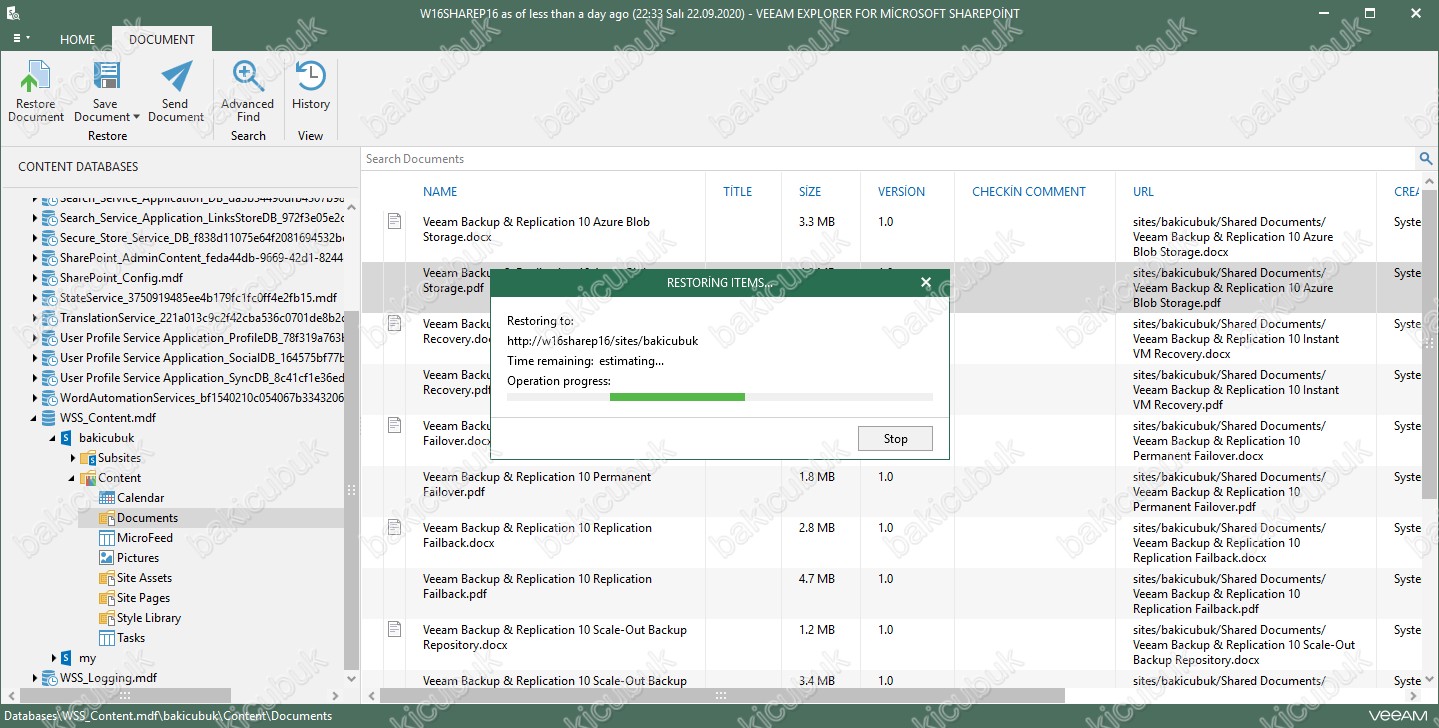Screen dimensions: 1439x728
Task: Click the file icon of the Permanent Failover.docx row
Action: [395, 425]
